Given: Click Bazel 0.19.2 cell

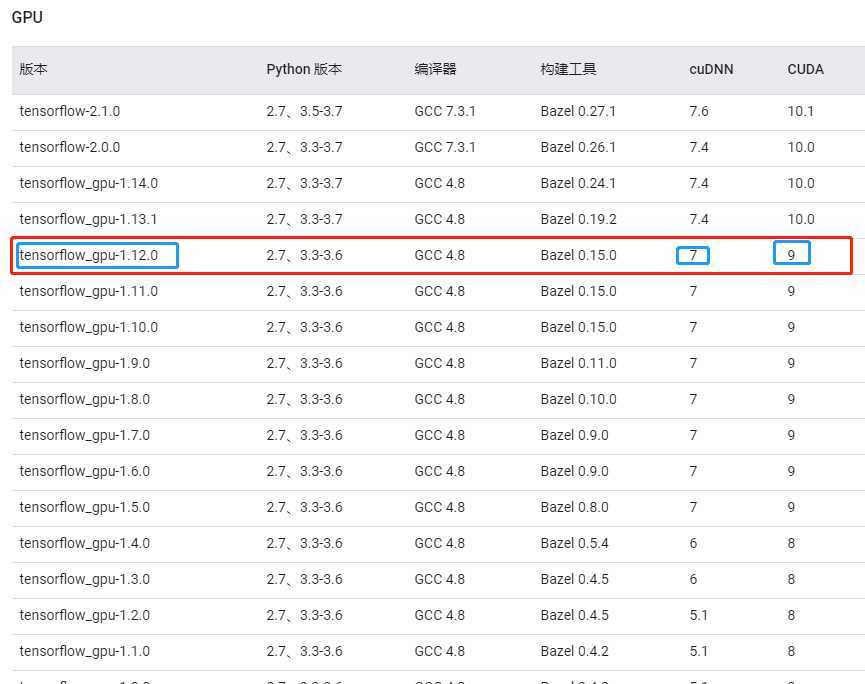Looking at the screenshot, I should [x=578, y=219].
